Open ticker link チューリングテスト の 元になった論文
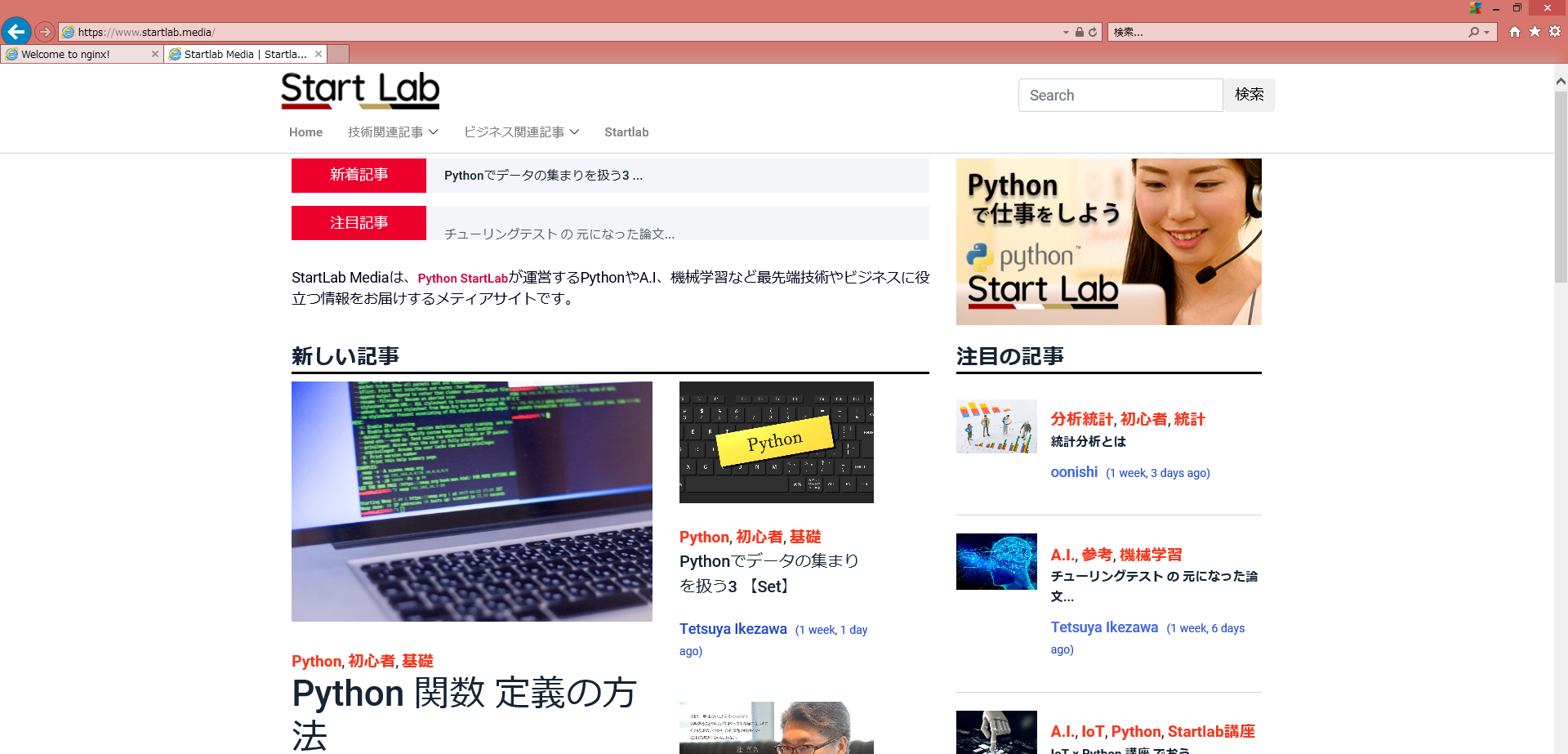The height and width of the screenshot is (754, 1568). tap(559, 234)
